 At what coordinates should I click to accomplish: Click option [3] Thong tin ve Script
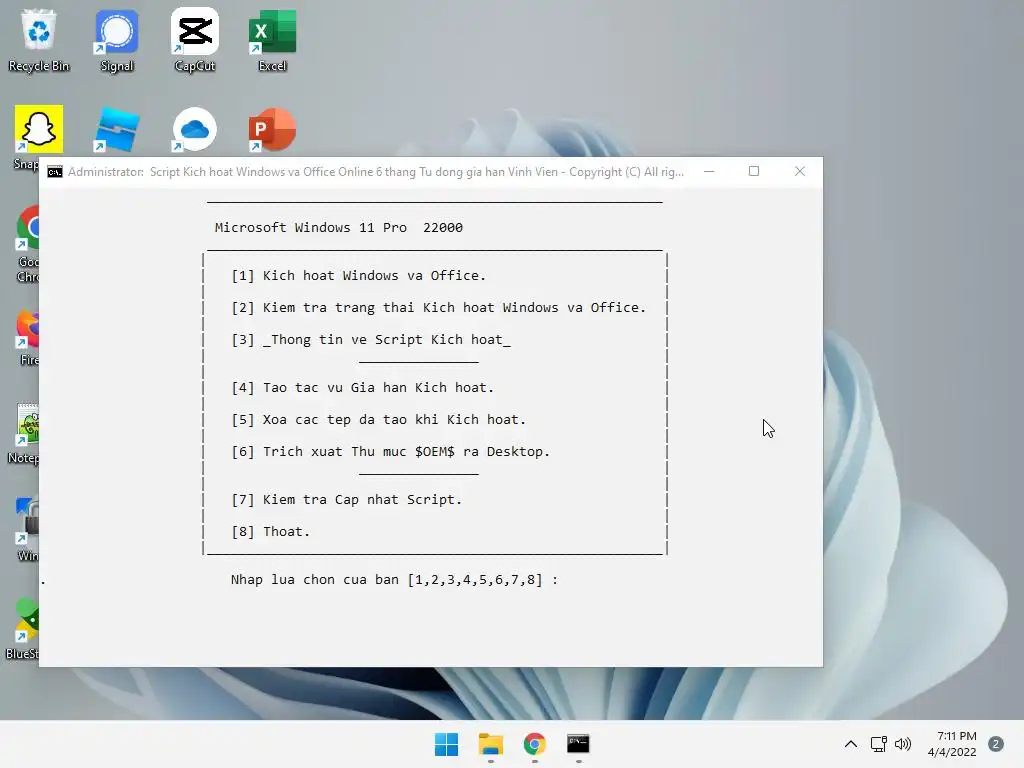point(371,340)
